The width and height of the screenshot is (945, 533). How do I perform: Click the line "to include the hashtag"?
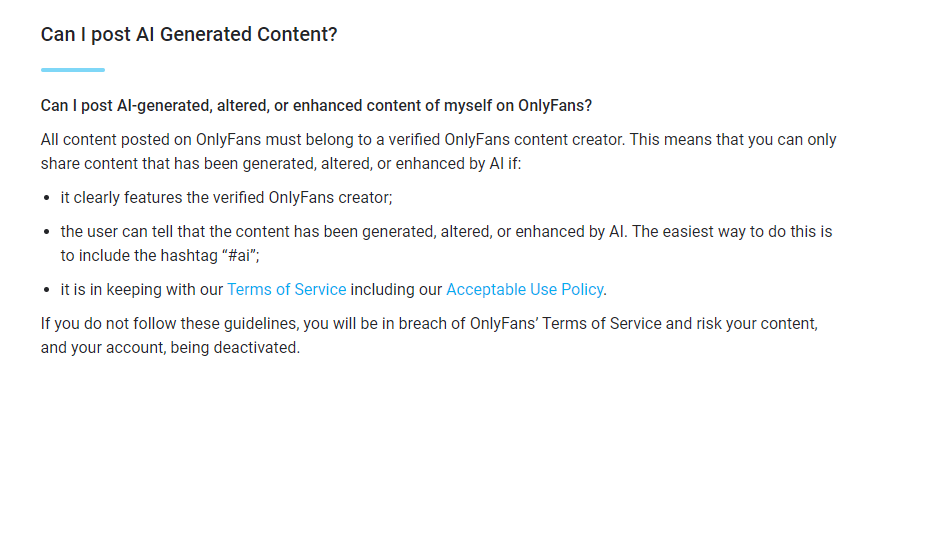(160, 256)
